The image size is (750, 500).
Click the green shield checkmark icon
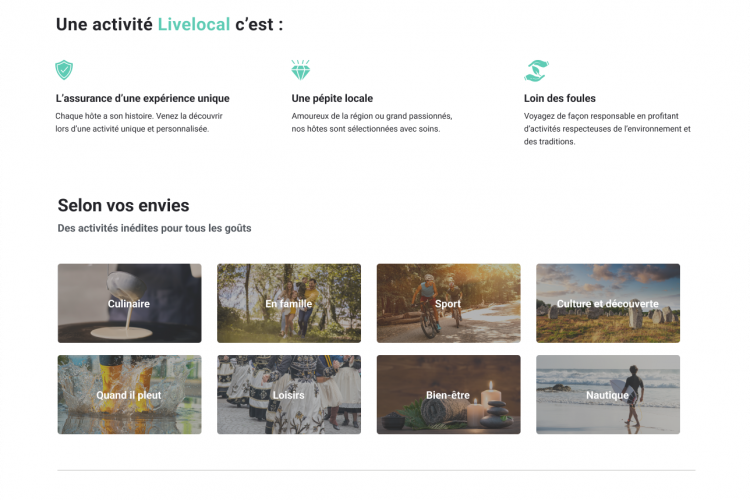[x=64, y=70]
